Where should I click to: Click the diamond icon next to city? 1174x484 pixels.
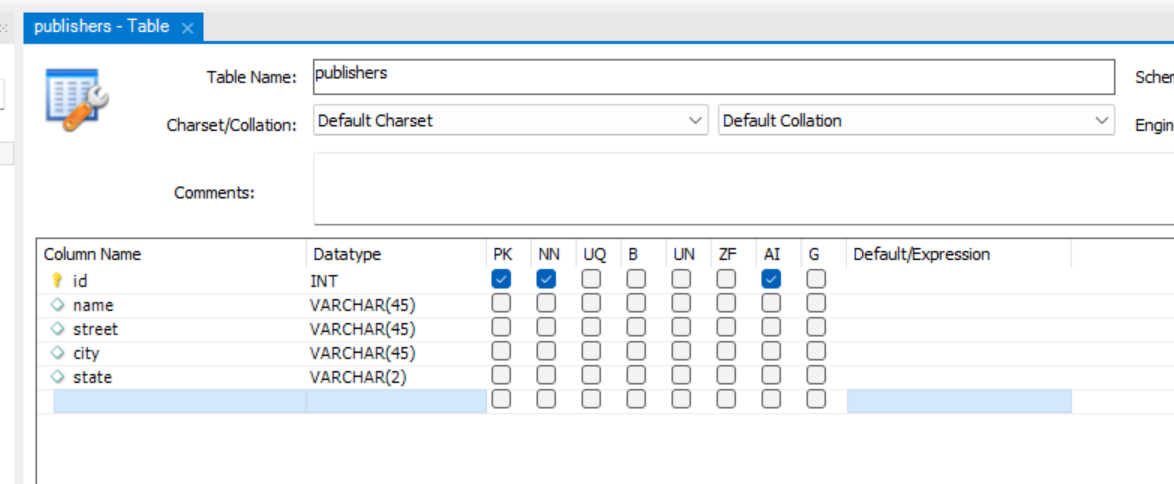coord(57,353)
